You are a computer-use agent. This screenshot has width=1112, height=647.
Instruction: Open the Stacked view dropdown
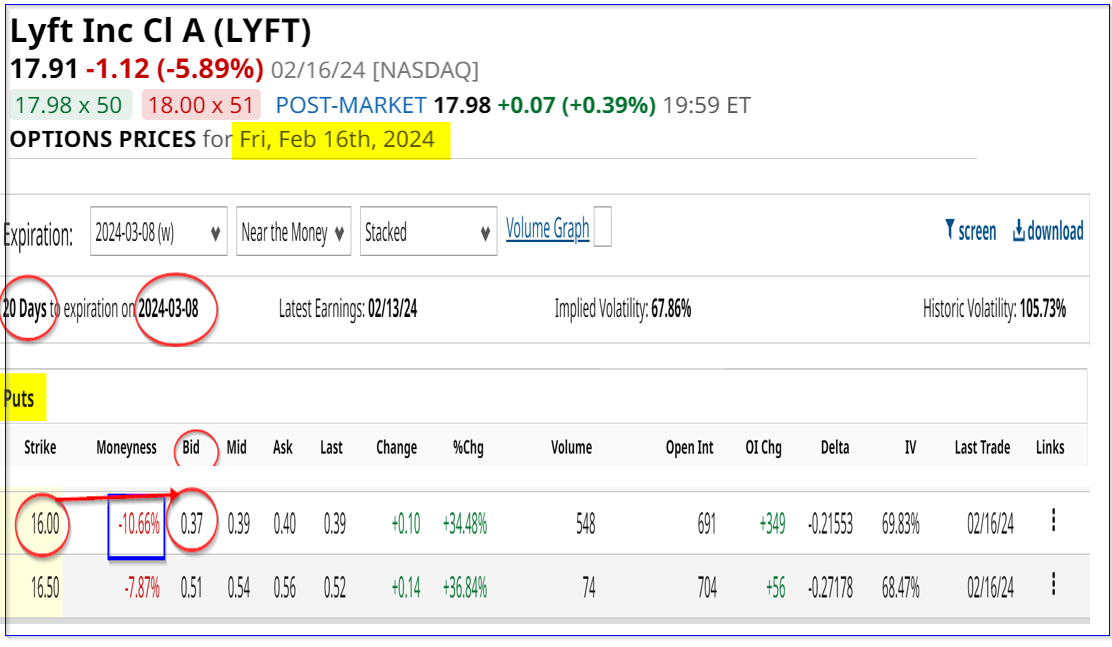428,233
